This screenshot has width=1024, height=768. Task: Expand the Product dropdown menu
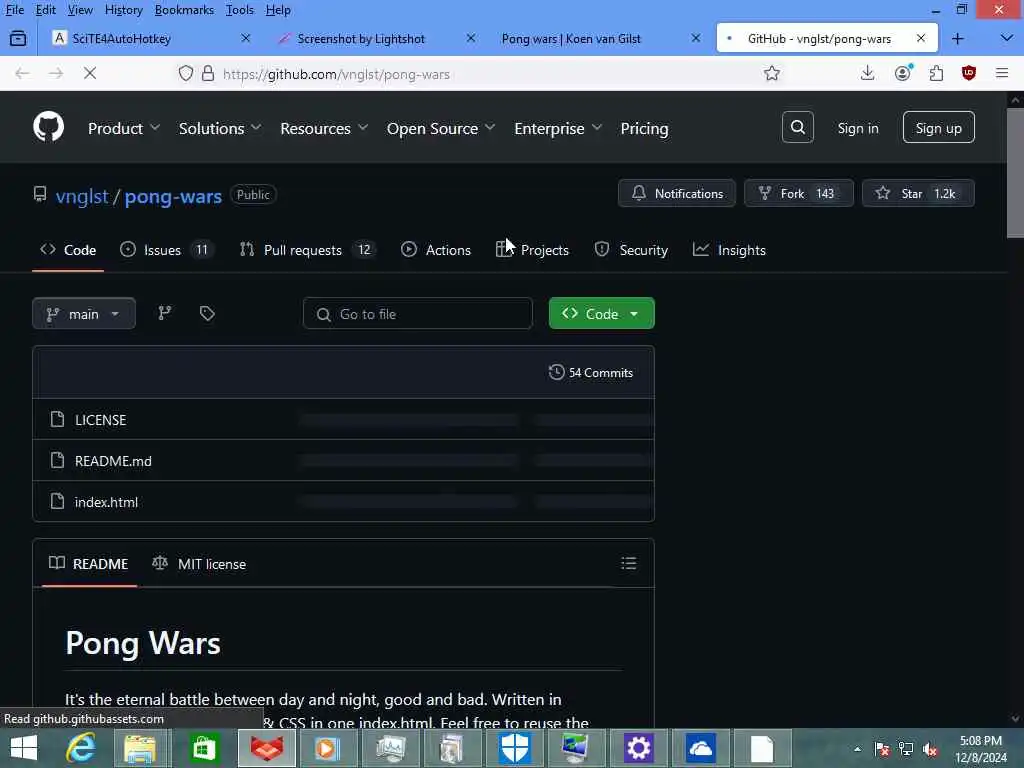click(123, 129)
